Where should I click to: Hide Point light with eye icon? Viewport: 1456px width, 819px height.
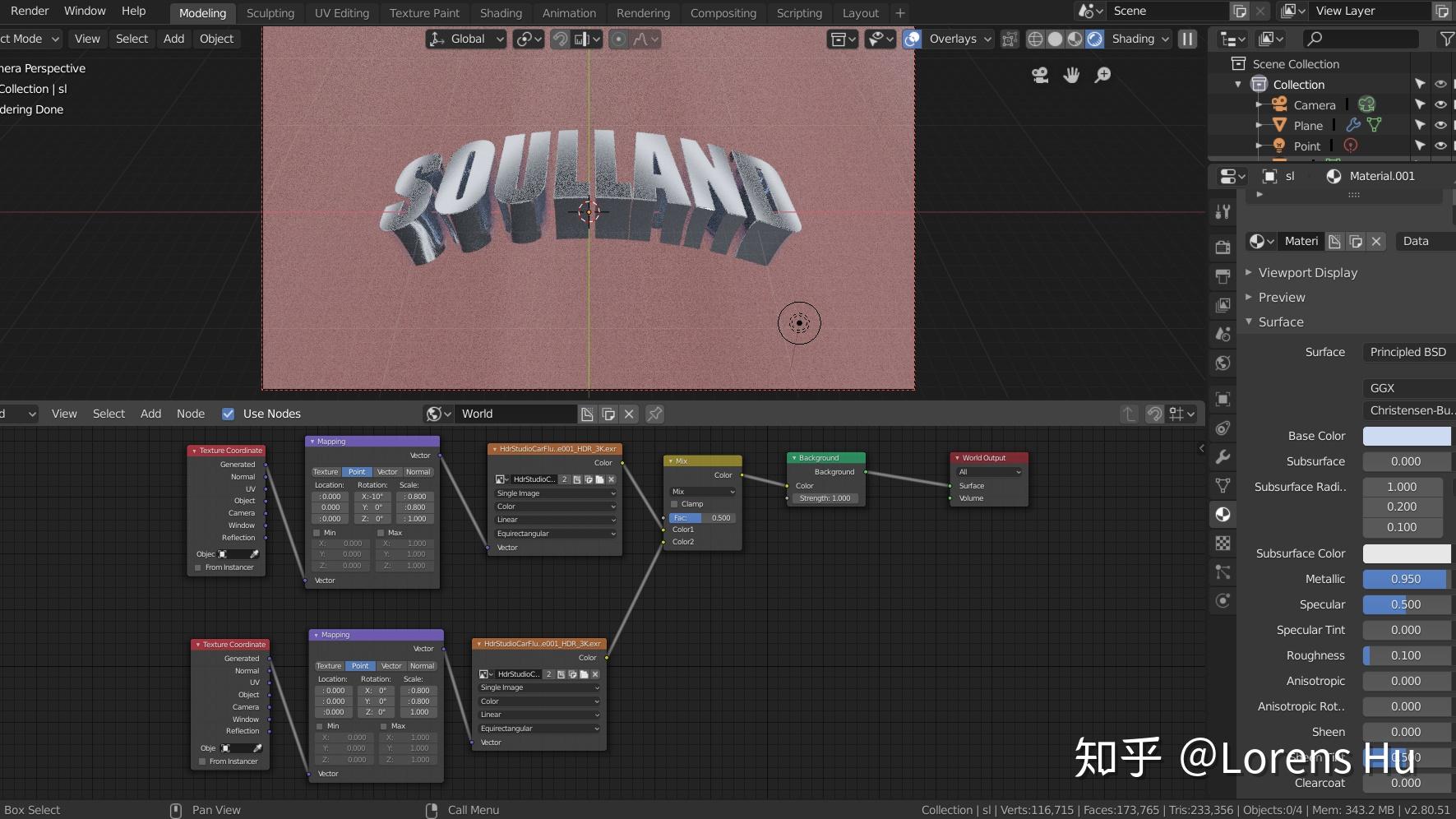1440,146
